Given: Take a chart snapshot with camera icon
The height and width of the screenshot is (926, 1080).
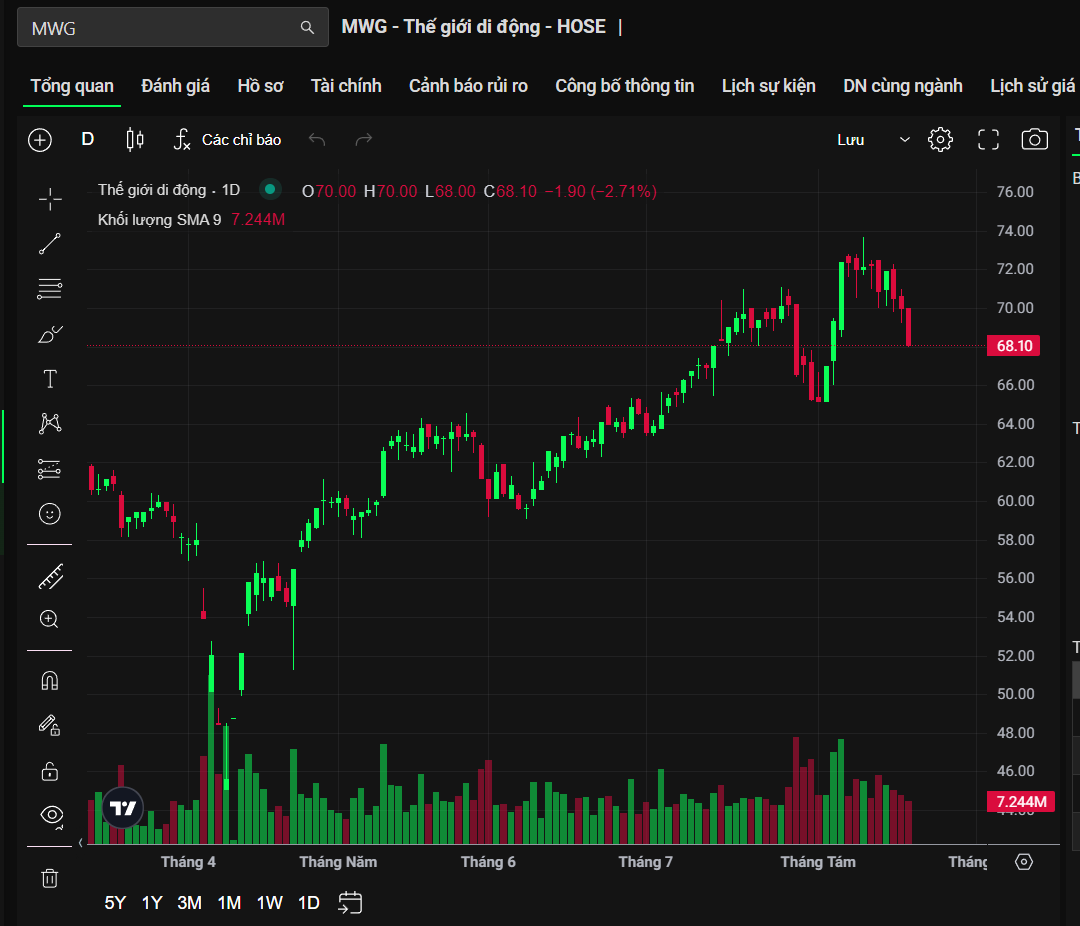Looking at the screenshot, I should coord(1035,140).
